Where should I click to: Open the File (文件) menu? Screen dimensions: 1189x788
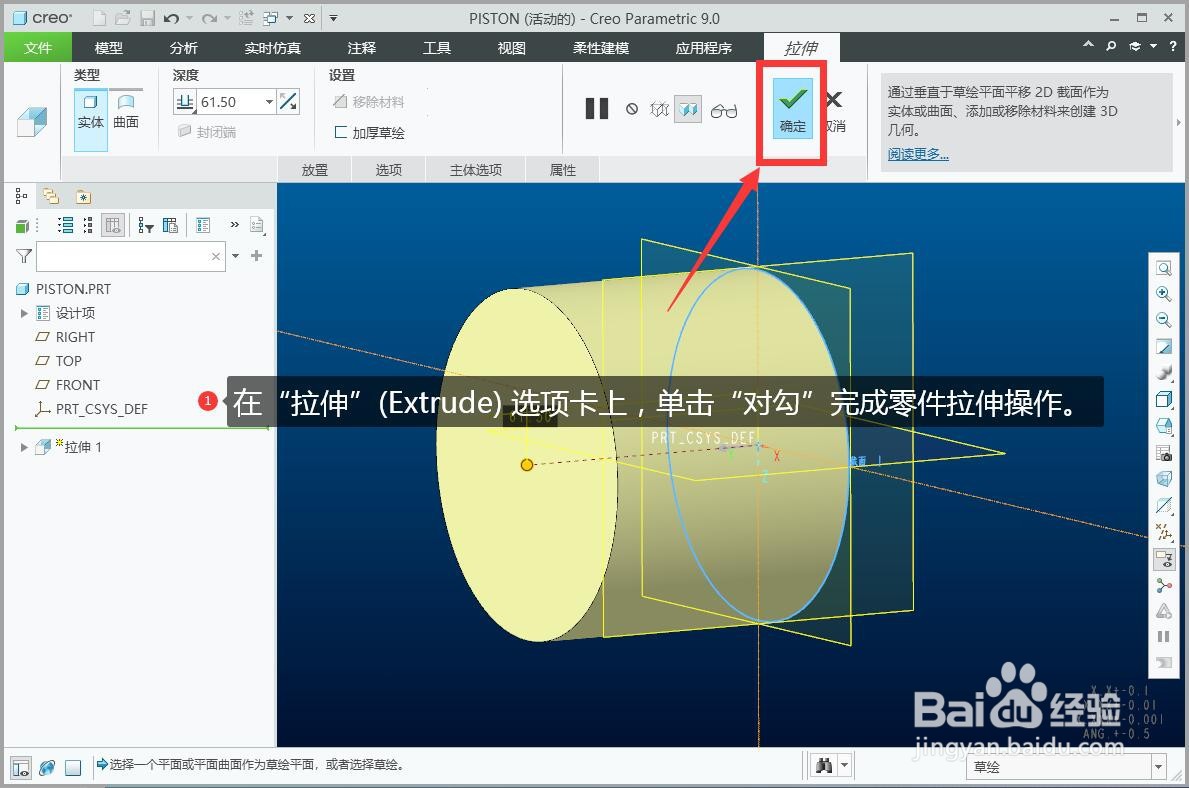[38, 48]
